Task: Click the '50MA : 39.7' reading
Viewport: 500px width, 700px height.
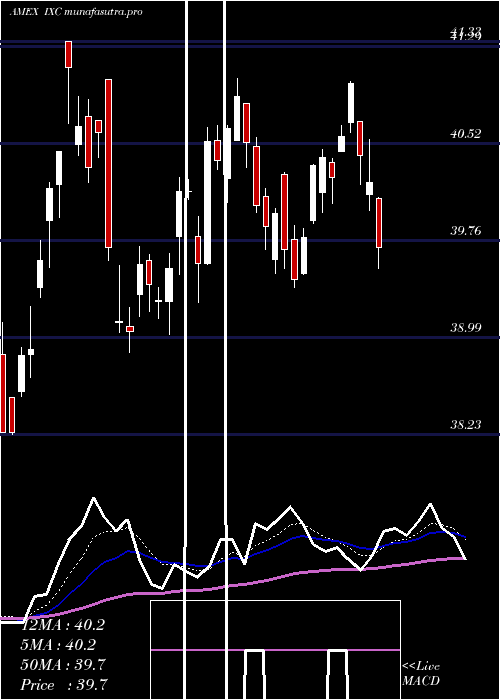Action: click(63, 665)
